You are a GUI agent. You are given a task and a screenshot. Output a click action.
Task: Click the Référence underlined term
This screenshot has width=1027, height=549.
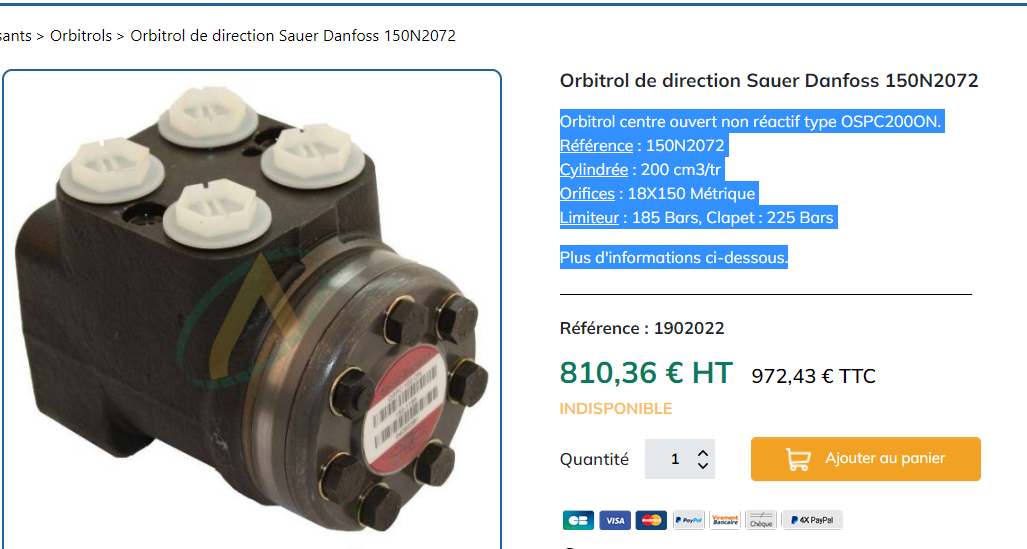tap(596, 145)
